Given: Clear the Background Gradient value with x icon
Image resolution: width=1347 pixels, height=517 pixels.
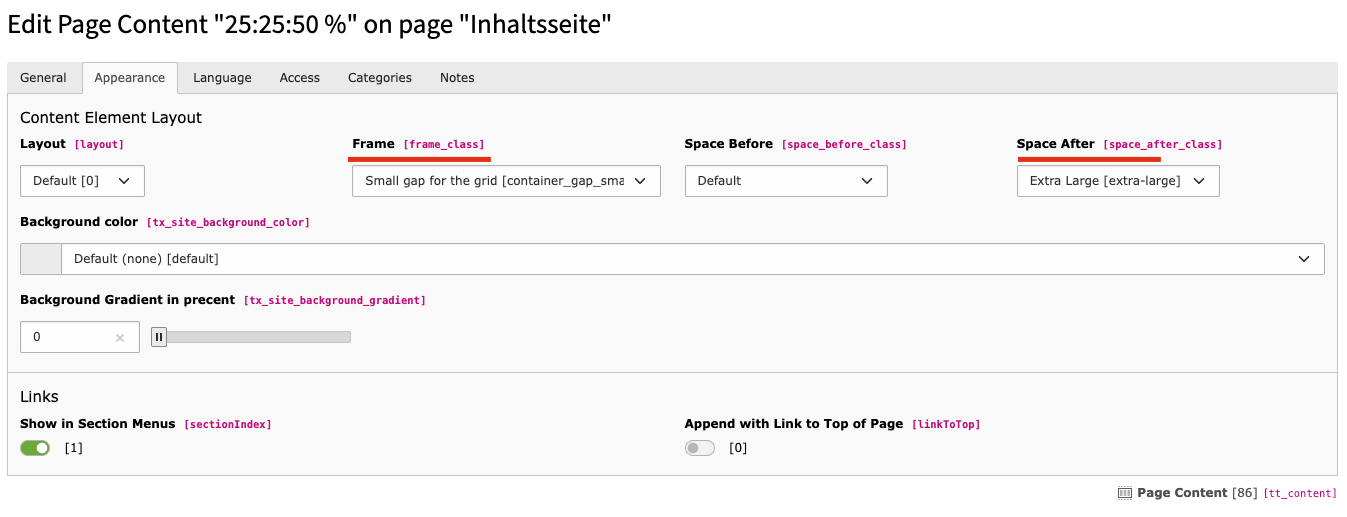Looking at the screenshot, I should pos(120,338).
